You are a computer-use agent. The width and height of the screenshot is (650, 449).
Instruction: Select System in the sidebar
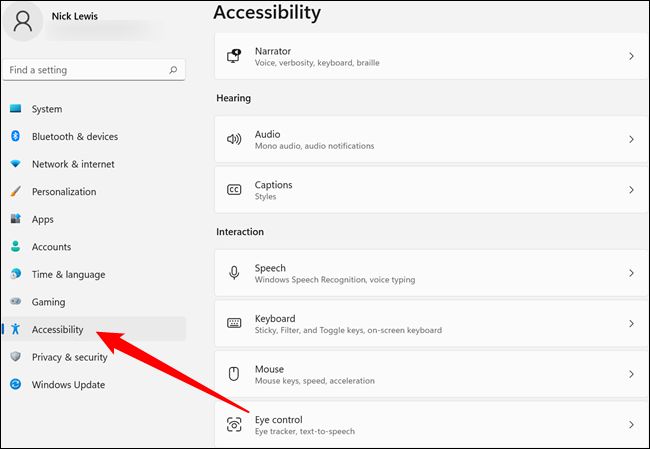click(x=46, y=109)
